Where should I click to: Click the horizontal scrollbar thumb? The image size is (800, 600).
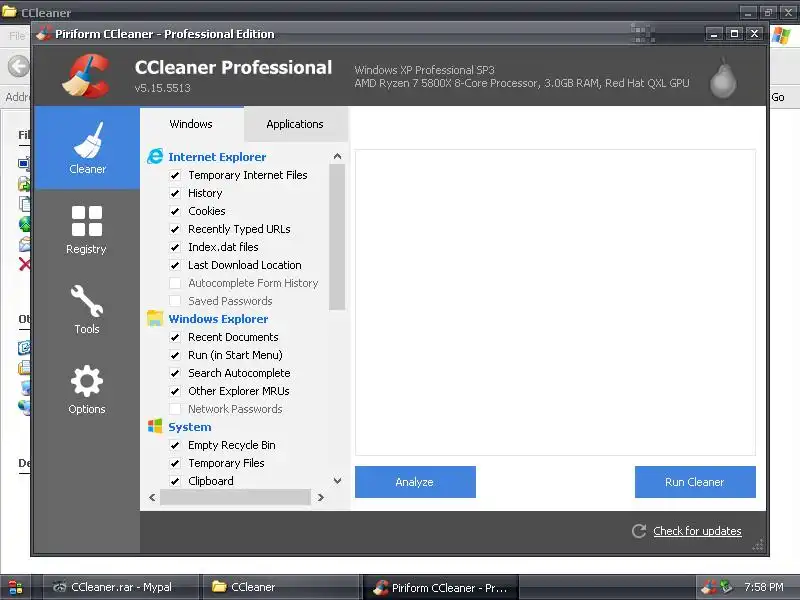pyautogui.click(x=235, y=497)
